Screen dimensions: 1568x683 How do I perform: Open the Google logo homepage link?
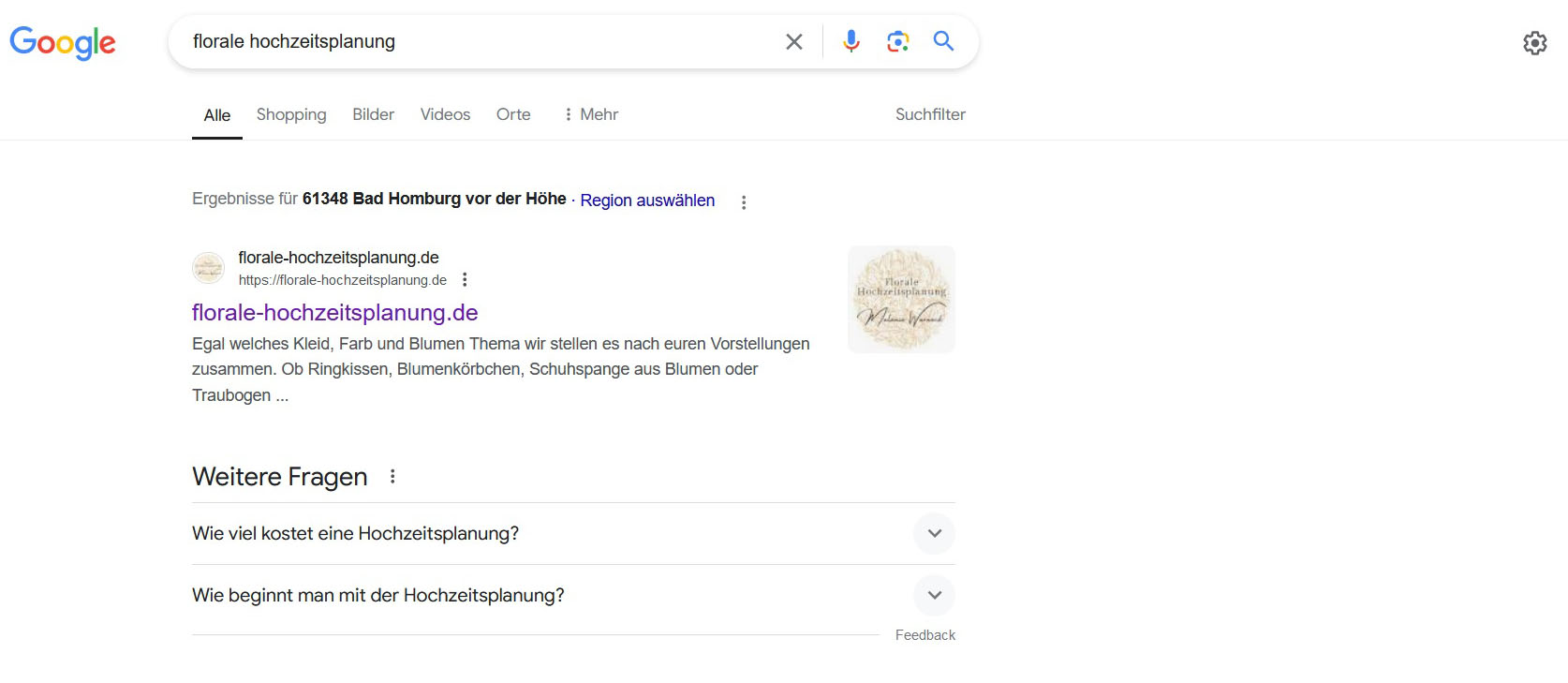click(x=63, y=42)
